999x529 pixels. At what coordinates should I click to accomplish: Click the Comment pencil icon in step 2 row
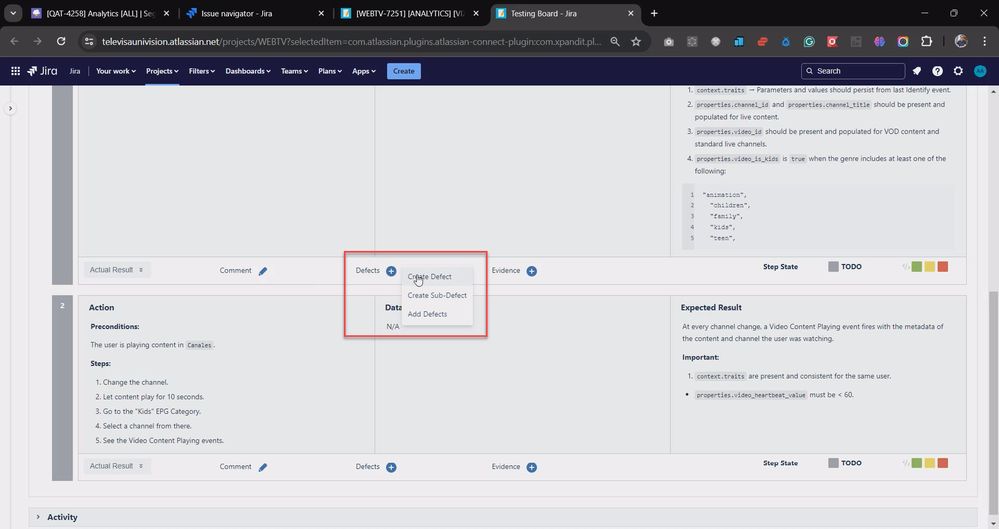pyautogui.click(x=263, y=467)
